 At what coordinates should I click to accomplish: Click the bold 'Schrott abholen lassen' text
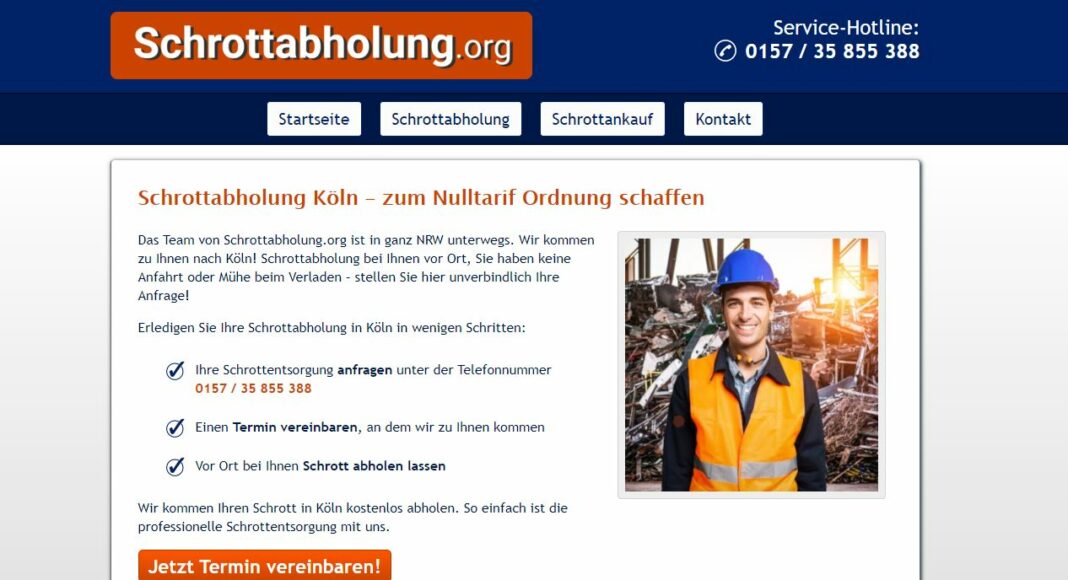[374, 466]
